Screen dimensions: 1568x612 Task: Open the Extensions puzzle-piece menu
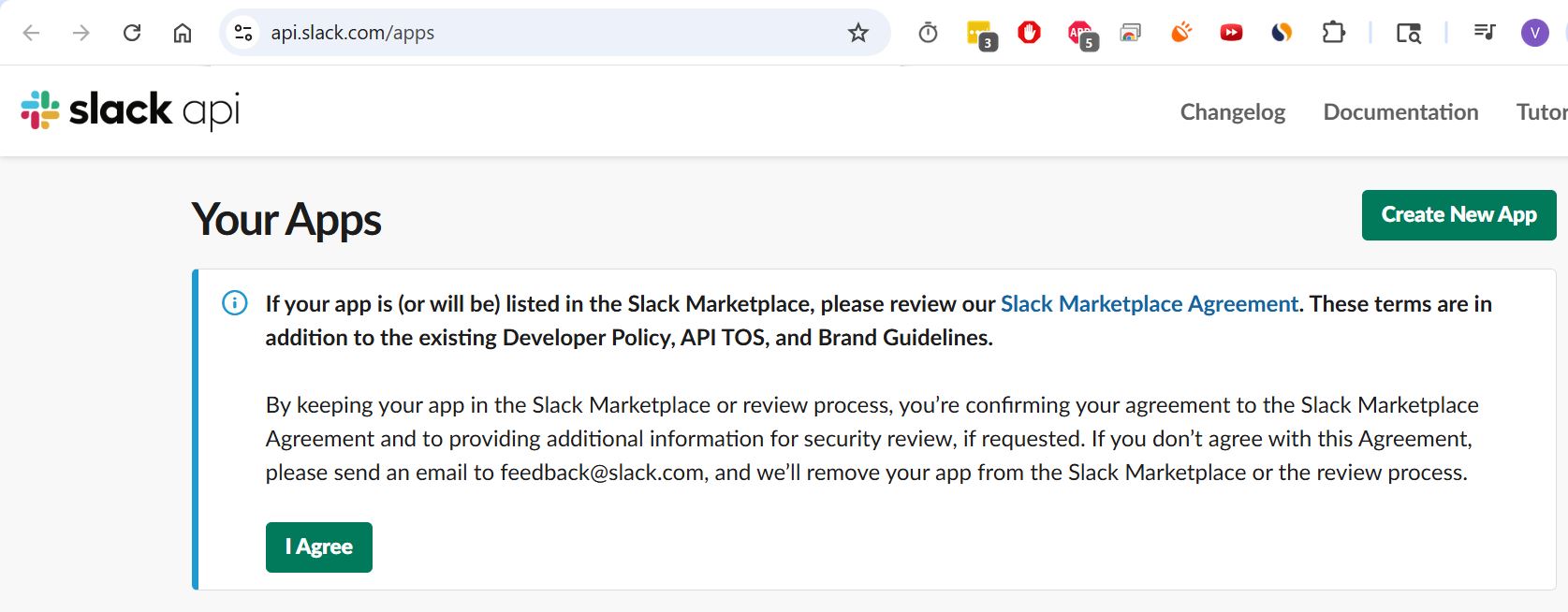coord(1333,33)
